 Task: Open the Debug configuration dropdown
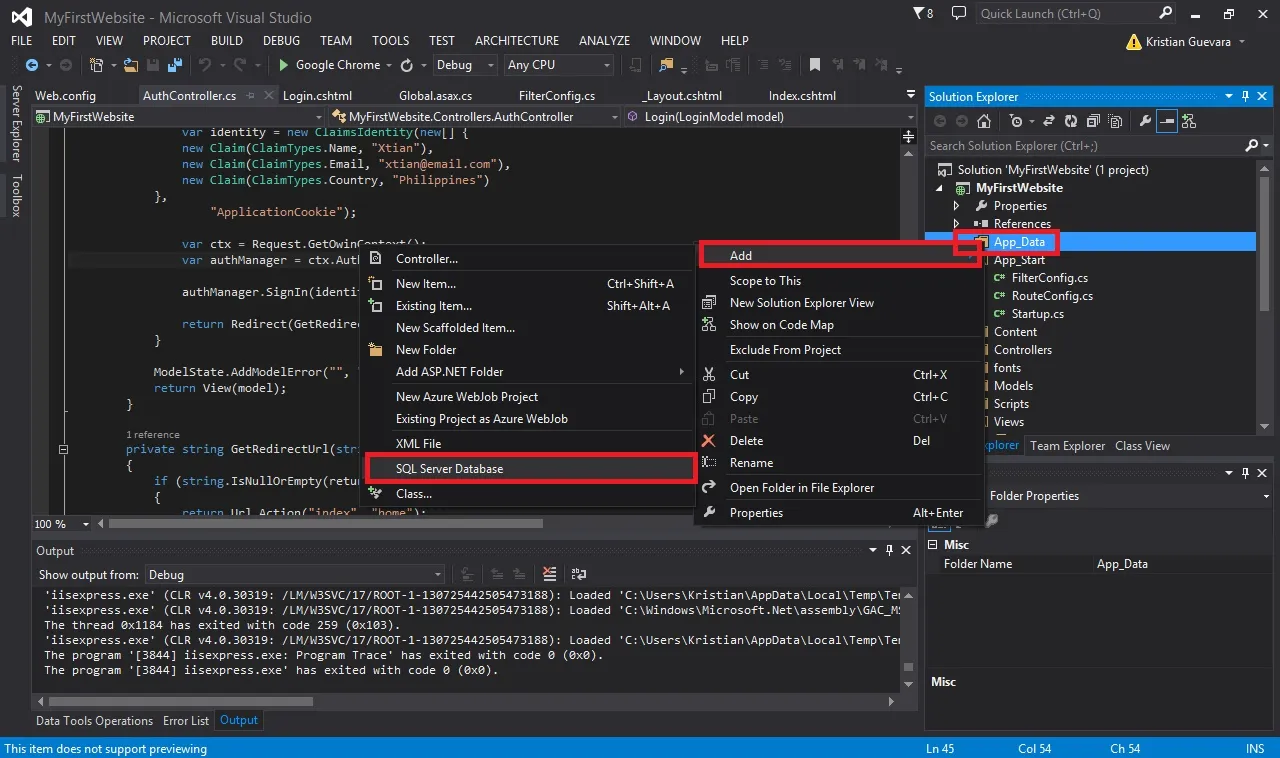click(465, 65)
